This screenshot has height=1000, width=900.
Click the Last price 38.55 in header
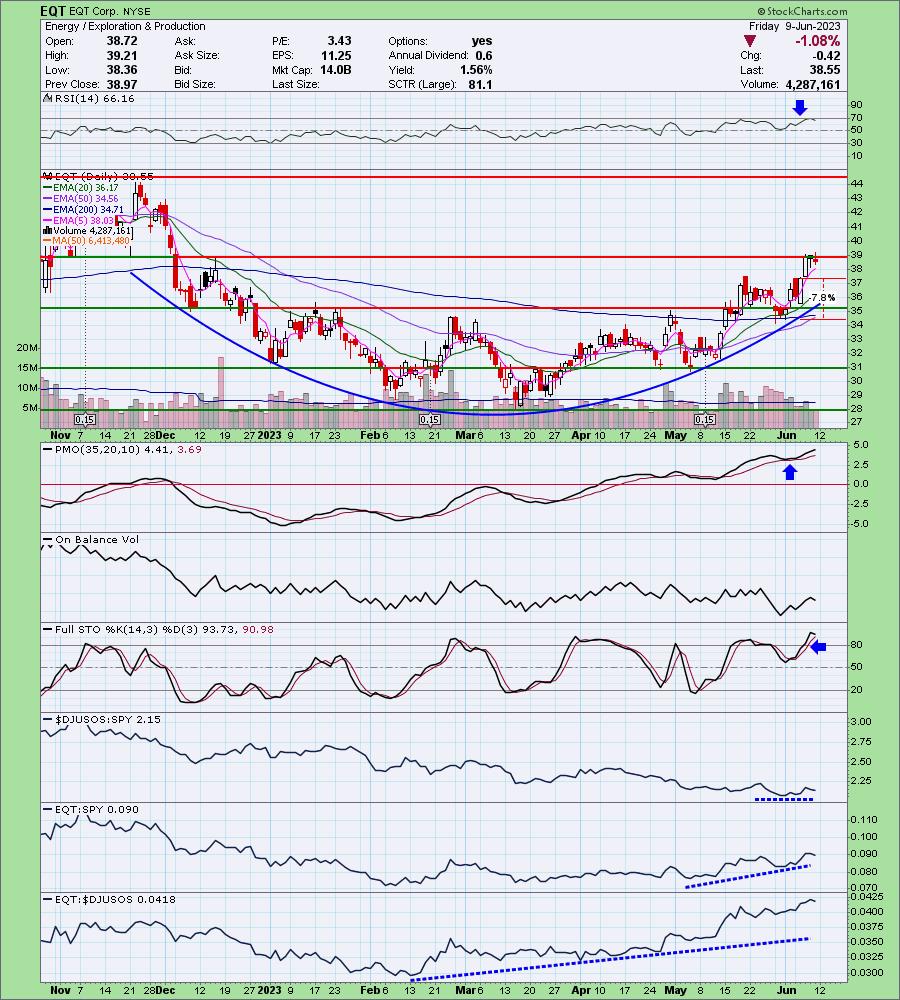tap(825, 70)
